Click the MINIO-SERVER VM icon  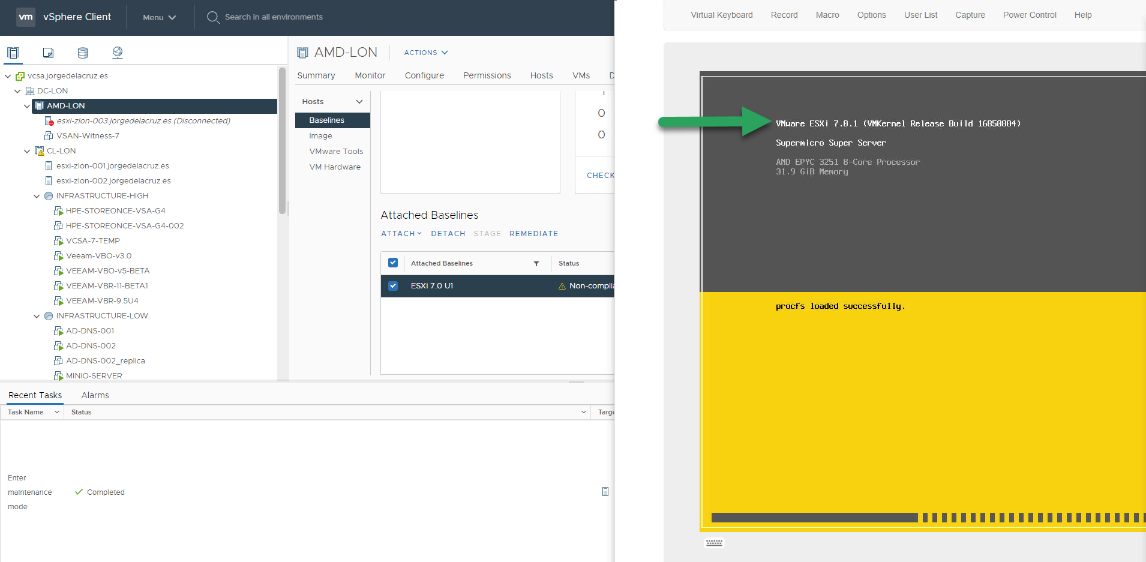(x=59, y=376)
